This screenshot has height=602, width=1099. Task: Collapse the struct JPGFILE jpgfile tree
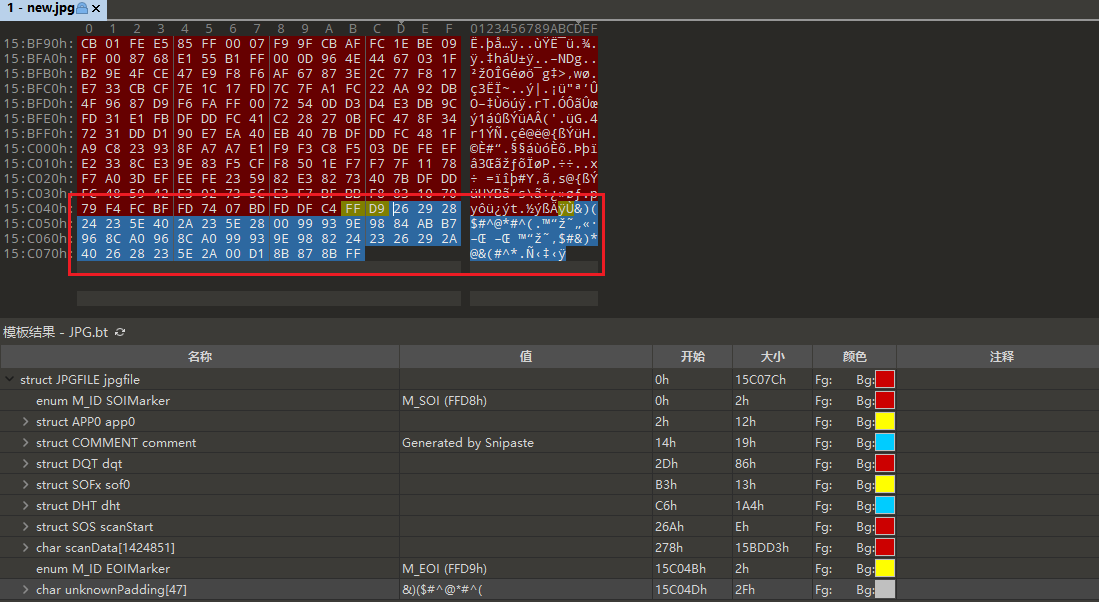click(x=10, y=380)
